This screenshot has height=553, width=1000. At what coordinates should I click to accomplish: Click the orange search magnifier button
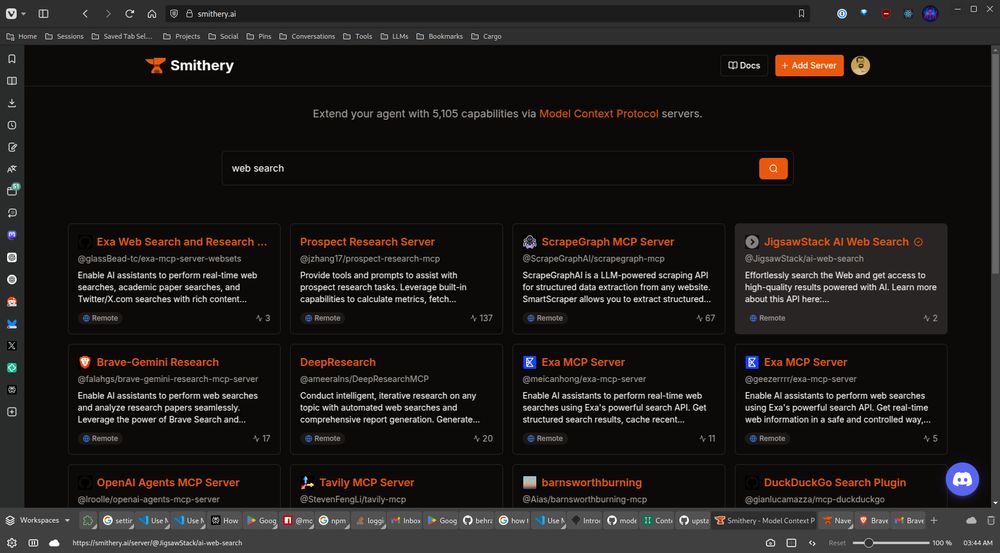pos(773,168)
